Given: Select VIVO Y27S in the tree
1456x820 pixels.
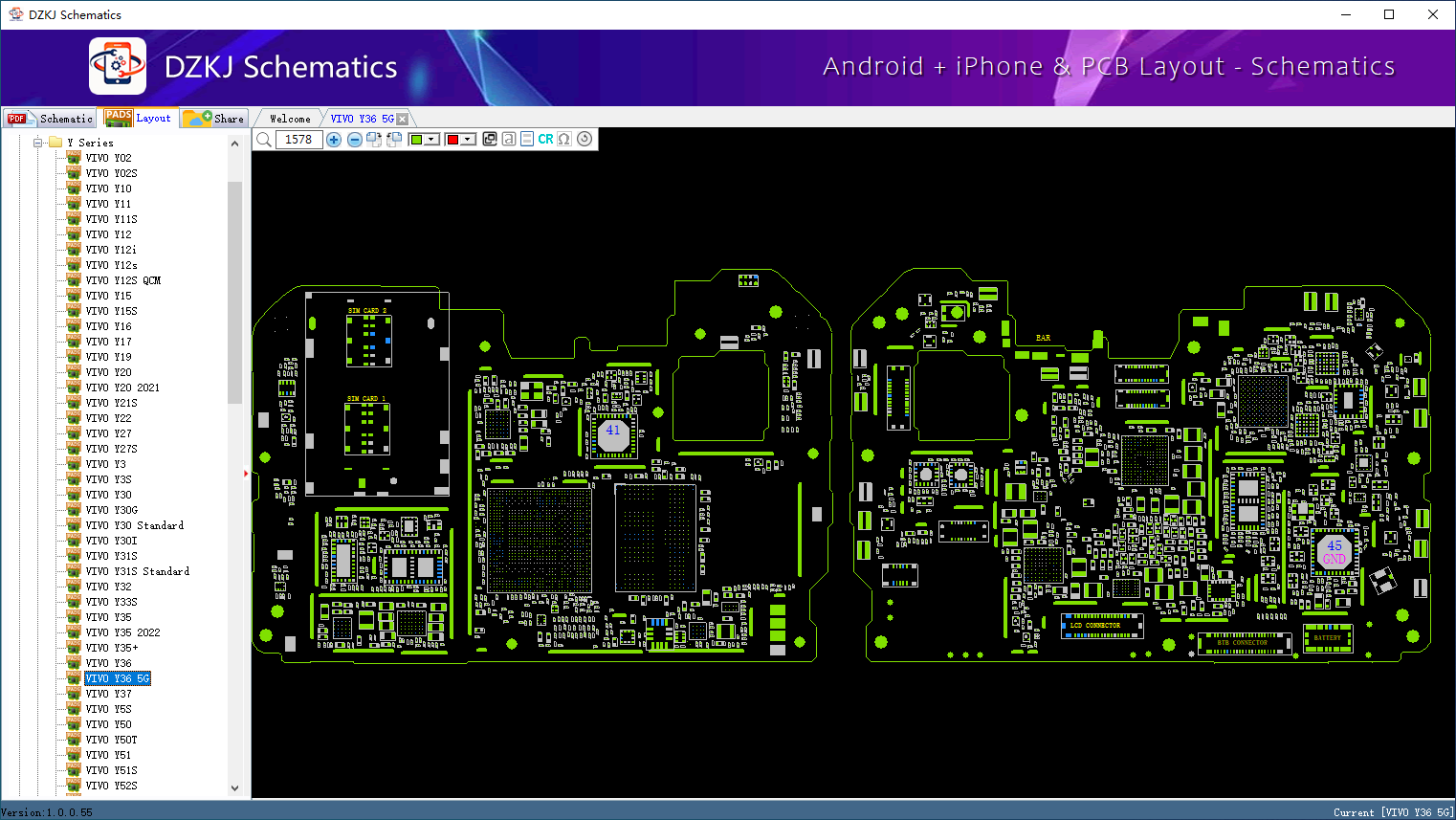Looking at the screenshot, I should [111, 449].
